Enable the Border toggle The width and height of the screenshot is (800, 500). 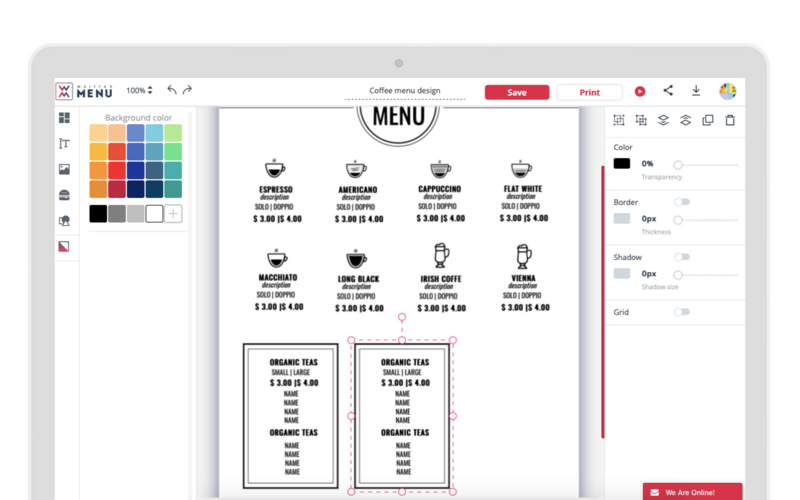tap(682, 202)
